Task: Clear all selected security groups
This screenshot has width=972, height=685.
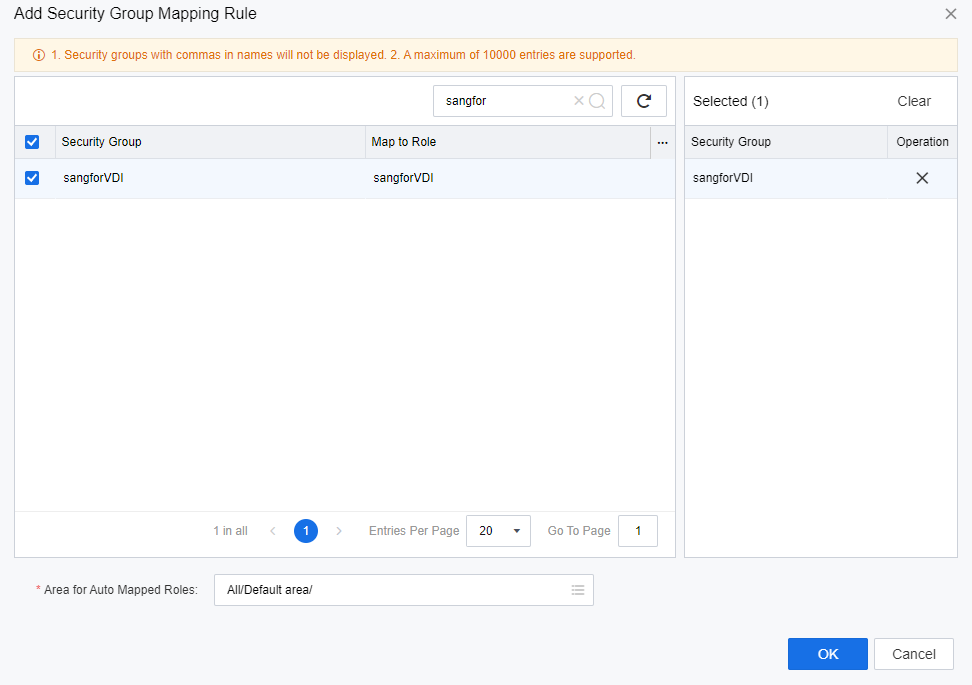Action: (913, 101)
